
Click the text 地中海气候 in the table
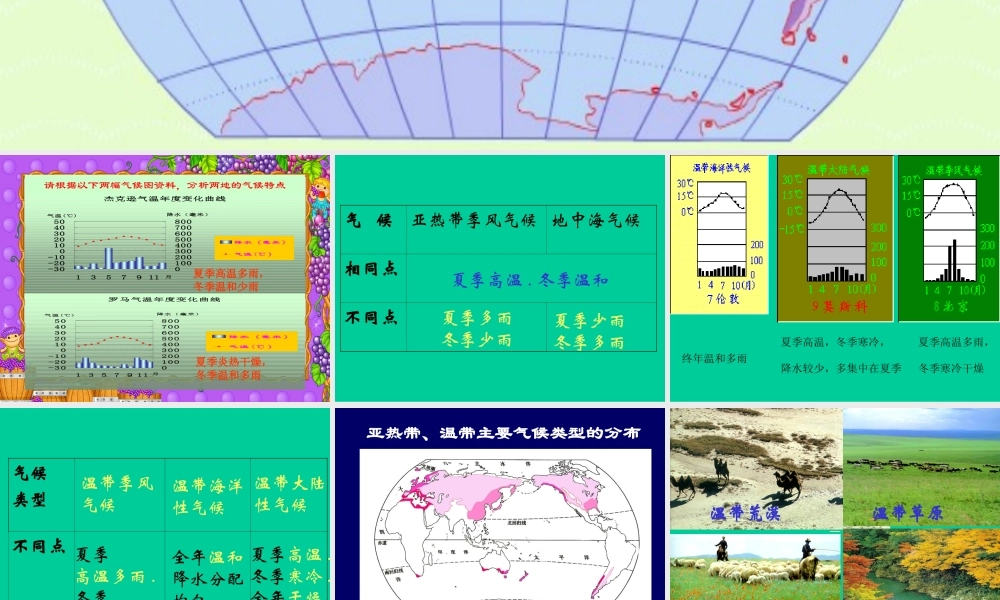(596, 221)
